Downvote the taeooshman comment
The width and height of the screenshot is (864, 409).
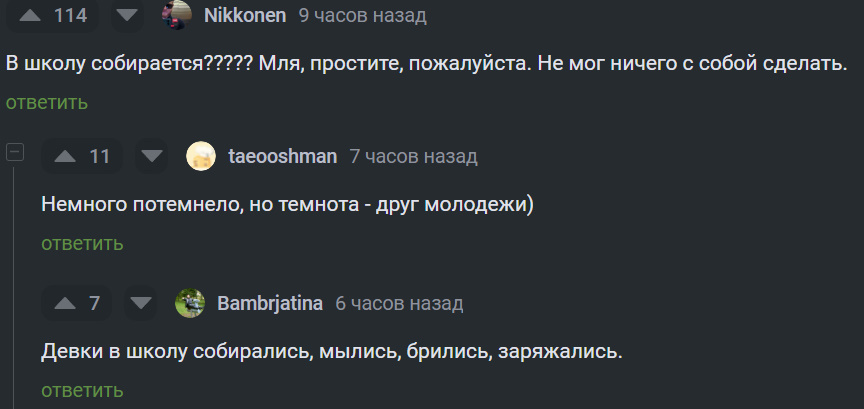pos(152,156)
